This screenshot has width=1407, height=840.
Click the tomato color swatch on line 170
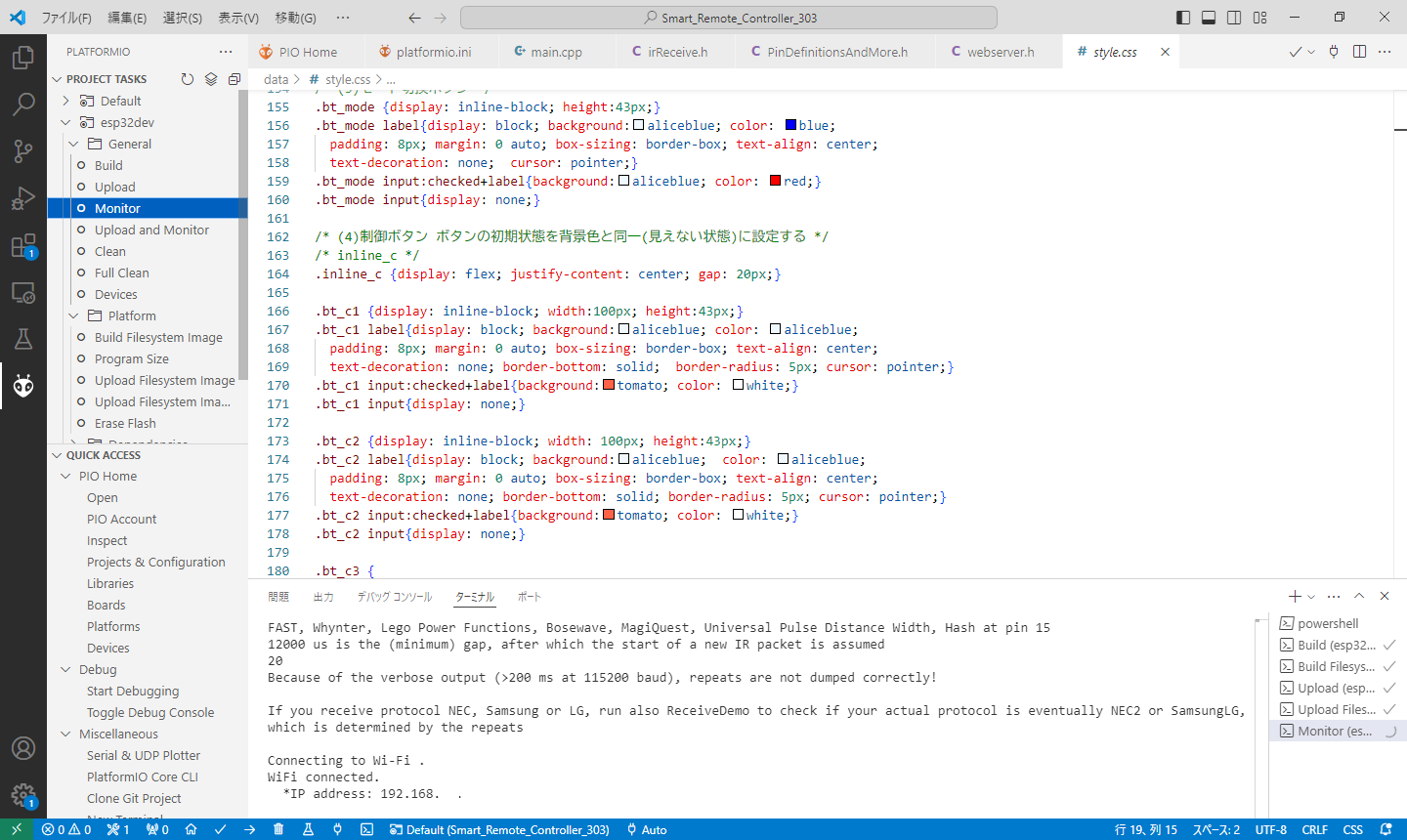click(609, 385)
